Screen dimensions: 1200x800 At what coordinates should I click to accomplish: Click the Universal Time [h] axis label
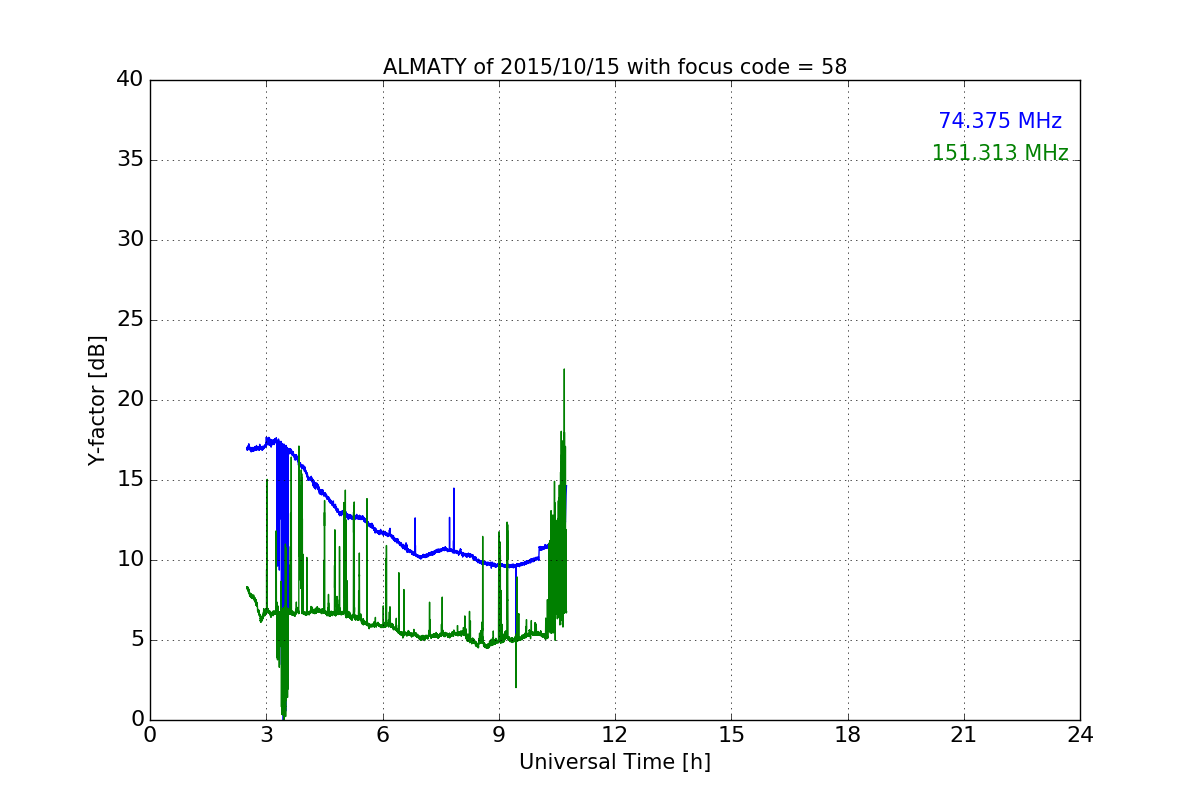[x=615, y=762]
